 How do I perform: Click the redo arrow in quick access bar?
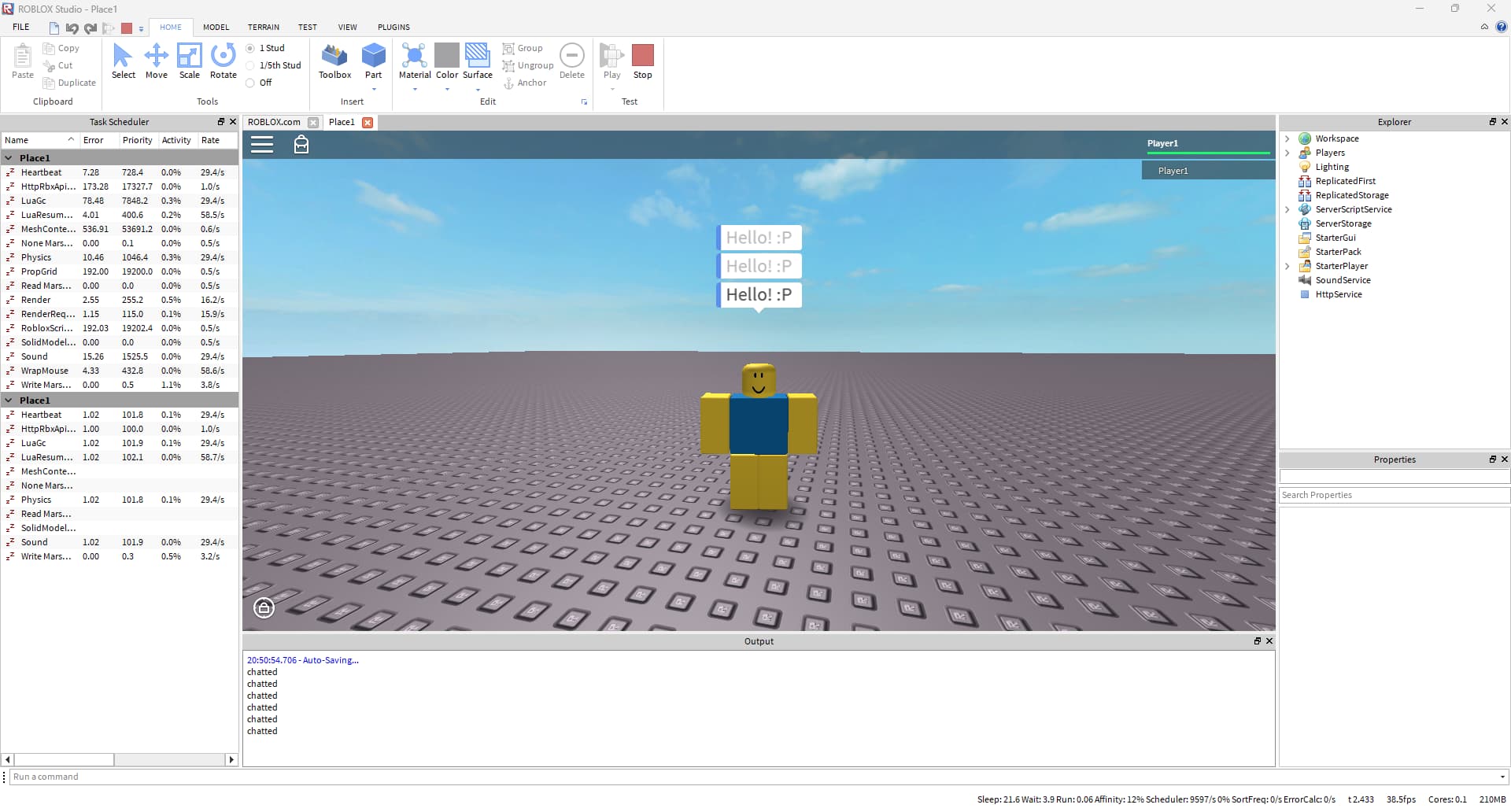click(x=91, y=28)
